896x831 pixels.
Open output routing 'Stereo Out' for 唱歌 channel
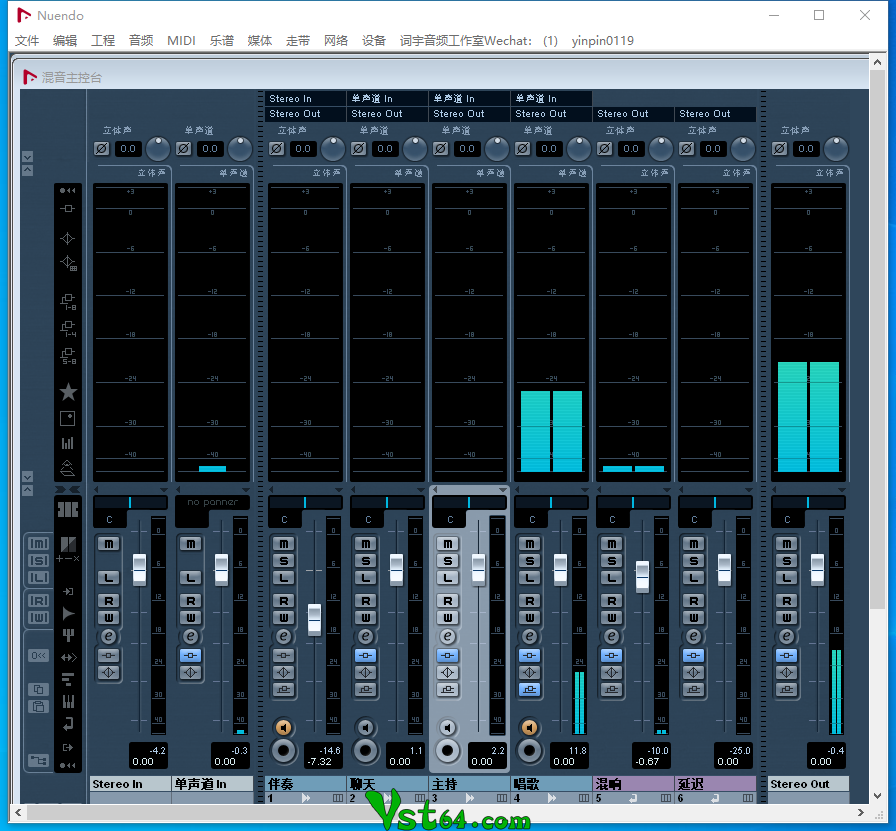coord(551,114)
